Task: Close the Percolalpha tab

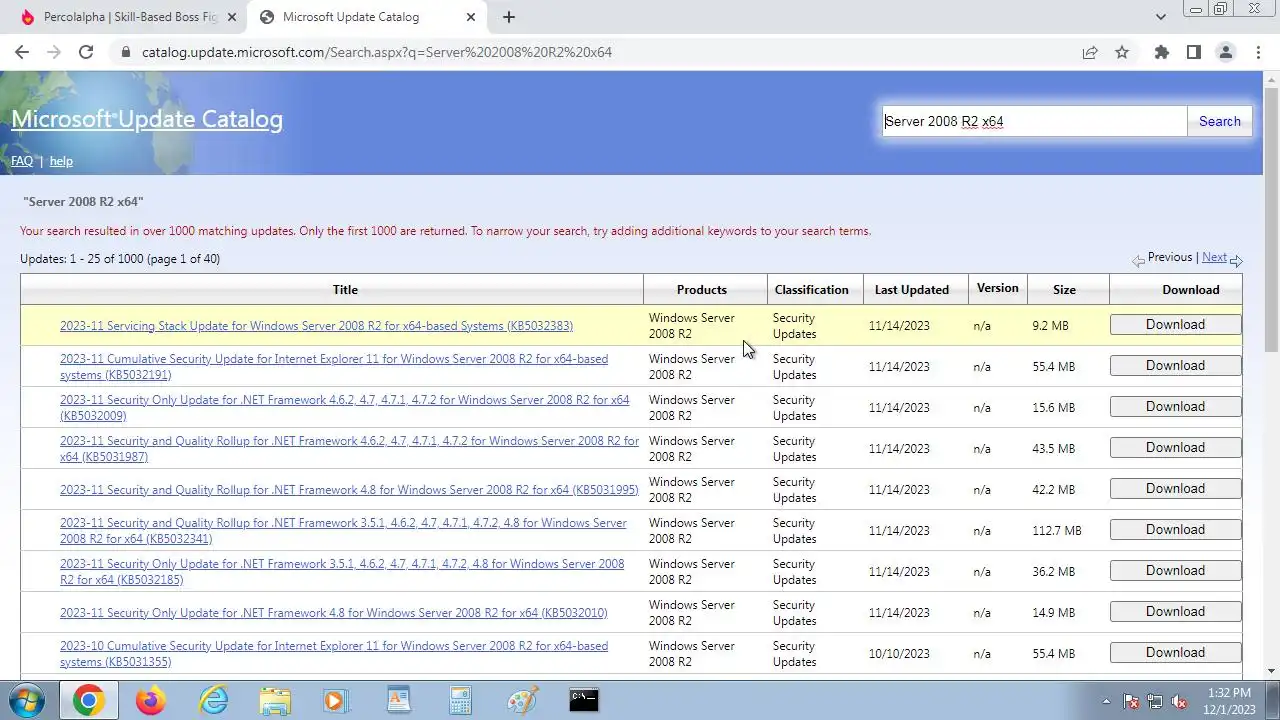Action: tap(232, 17)
